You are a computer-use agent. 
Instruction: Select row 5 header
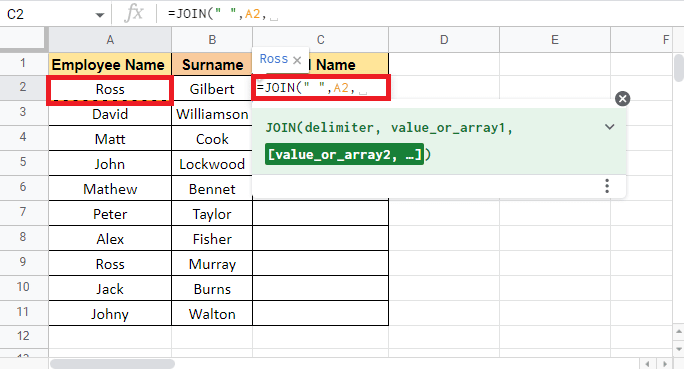click(x=23, y=162)
